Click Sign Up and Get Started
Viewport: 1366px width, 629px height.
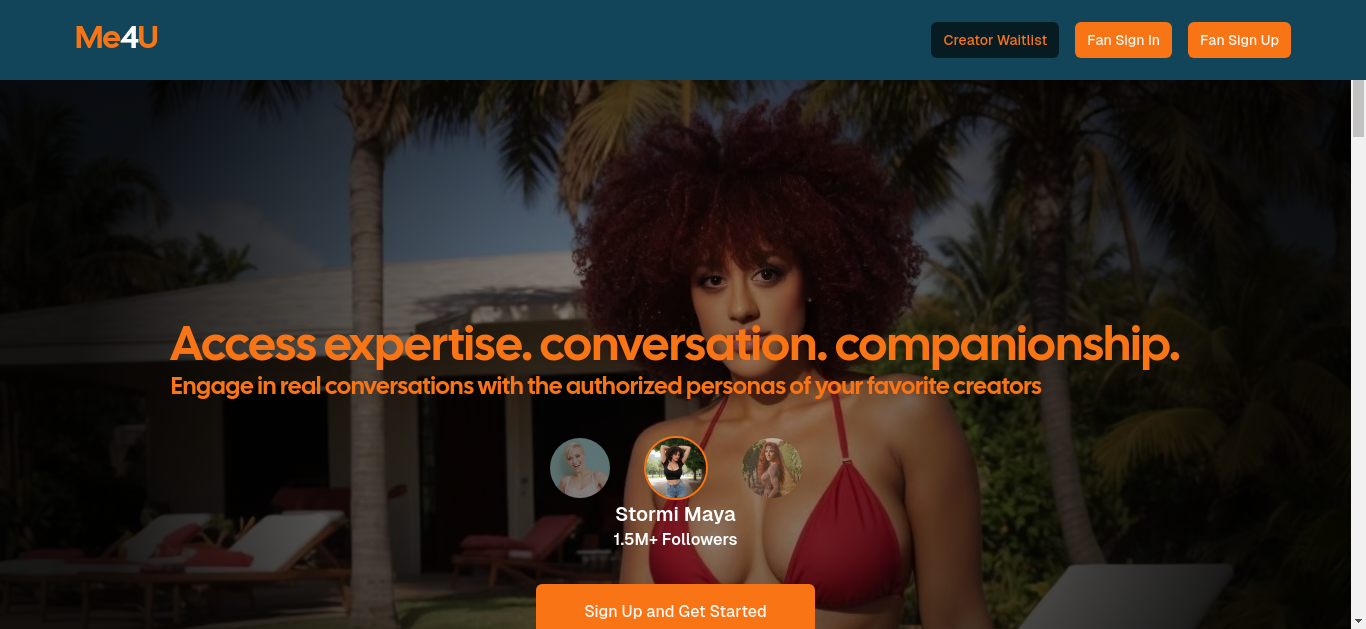point(675,610)
